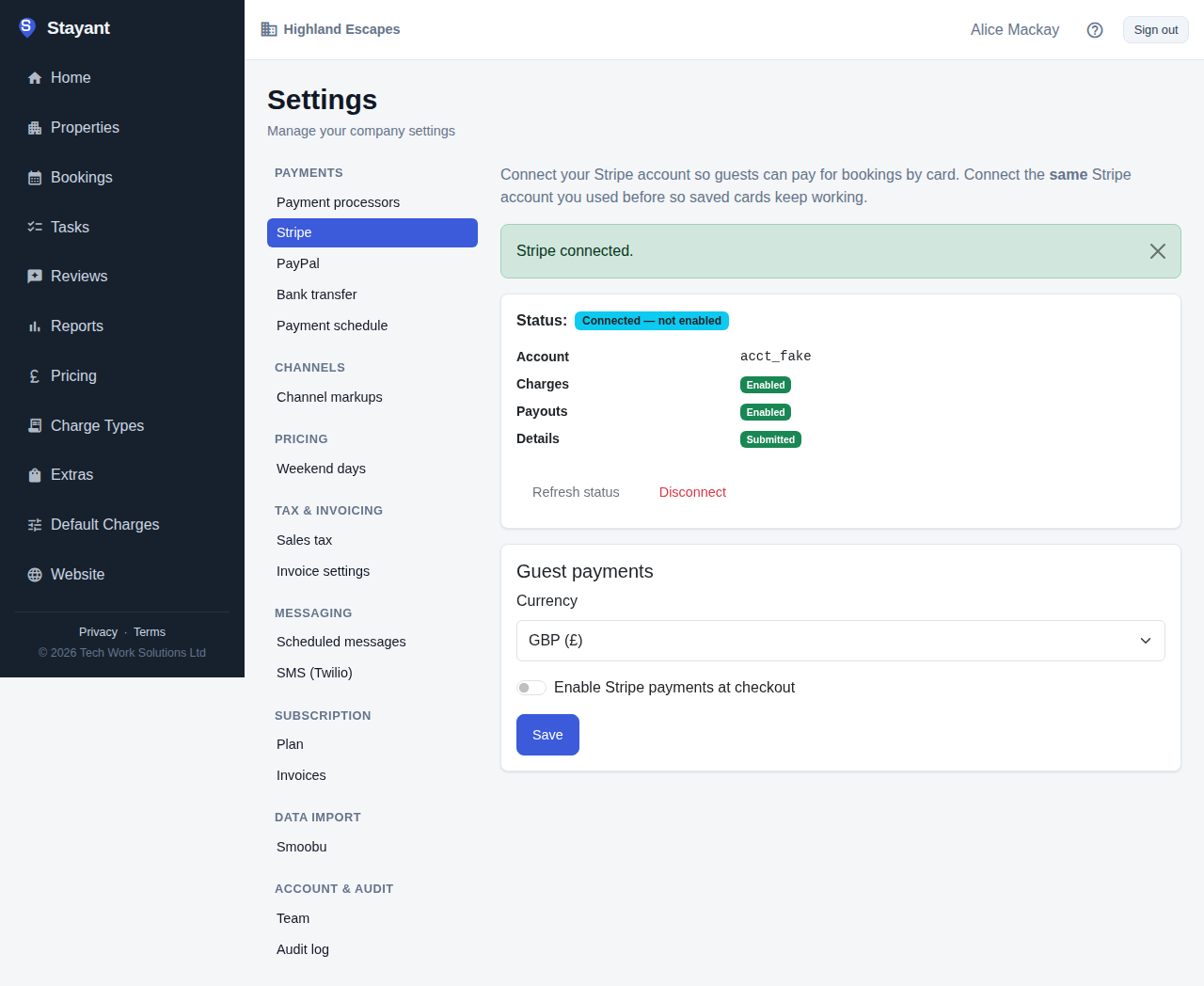
Task: Open Scheduled messages settings
Action: [372, 642]
